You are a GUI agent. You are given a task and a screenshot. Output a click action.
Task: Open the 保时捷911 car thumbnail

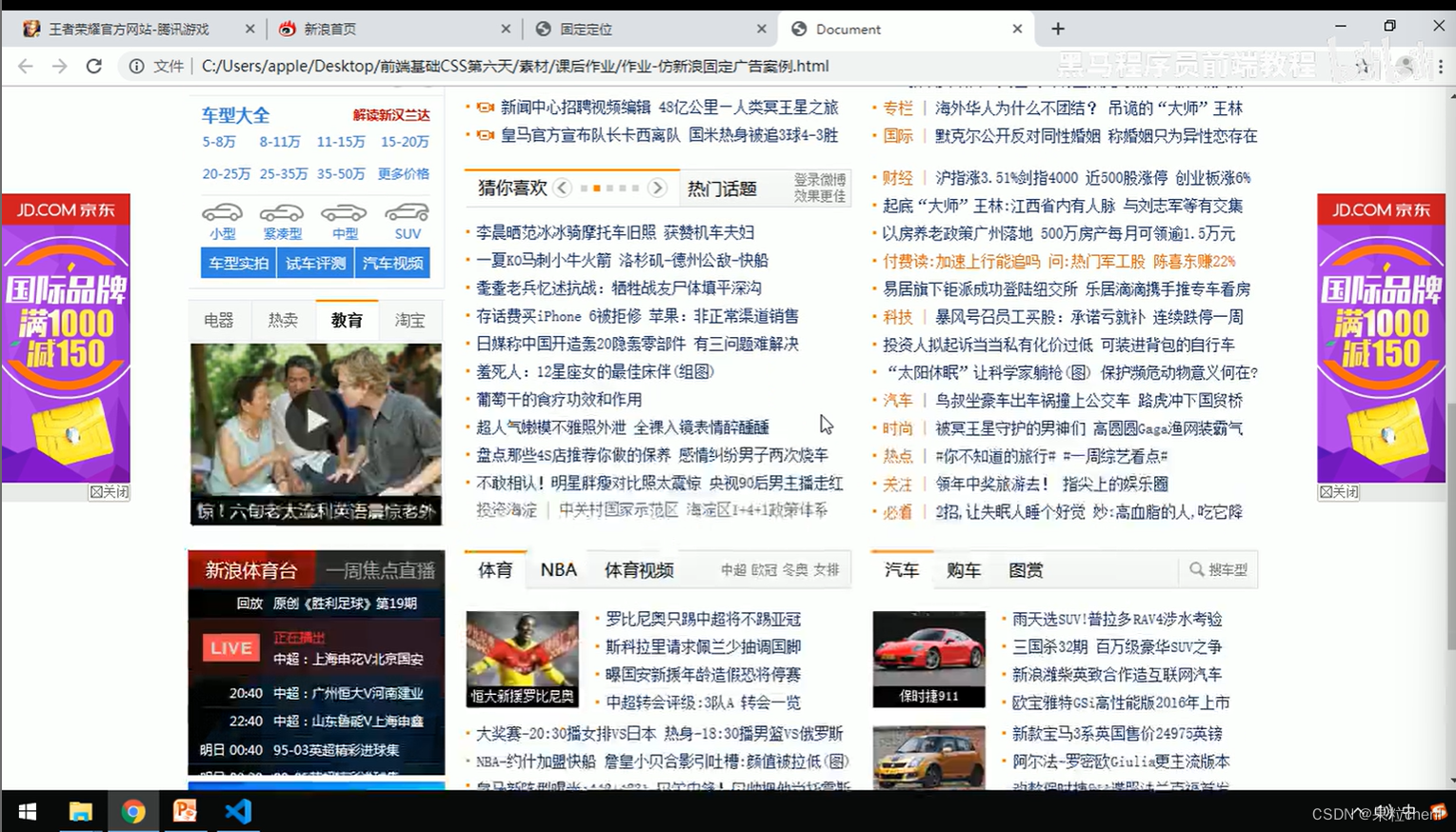pos(928,659)
